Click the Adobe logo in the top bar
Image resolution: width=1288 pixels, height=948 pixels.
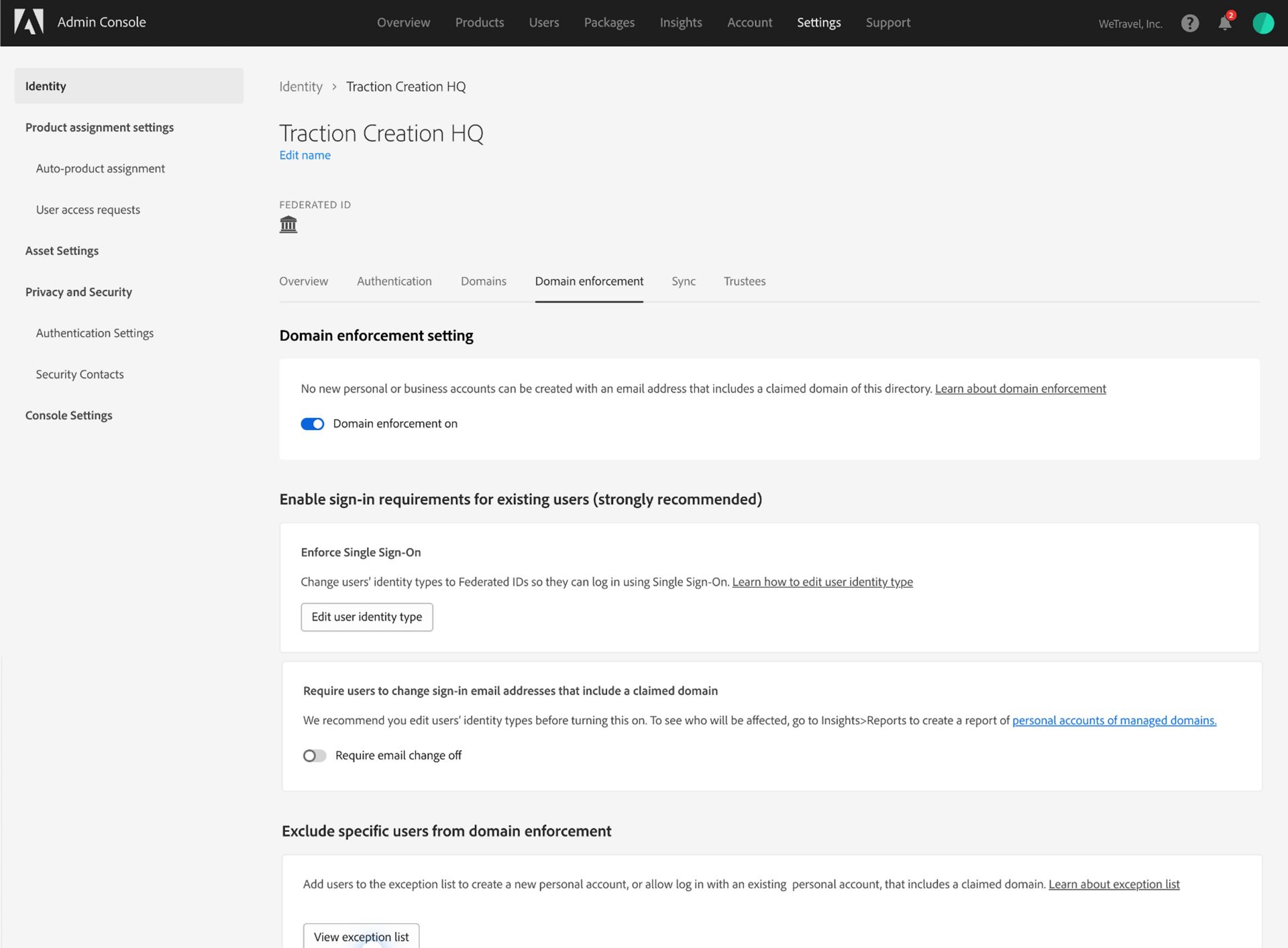click(x=30, y=21)
